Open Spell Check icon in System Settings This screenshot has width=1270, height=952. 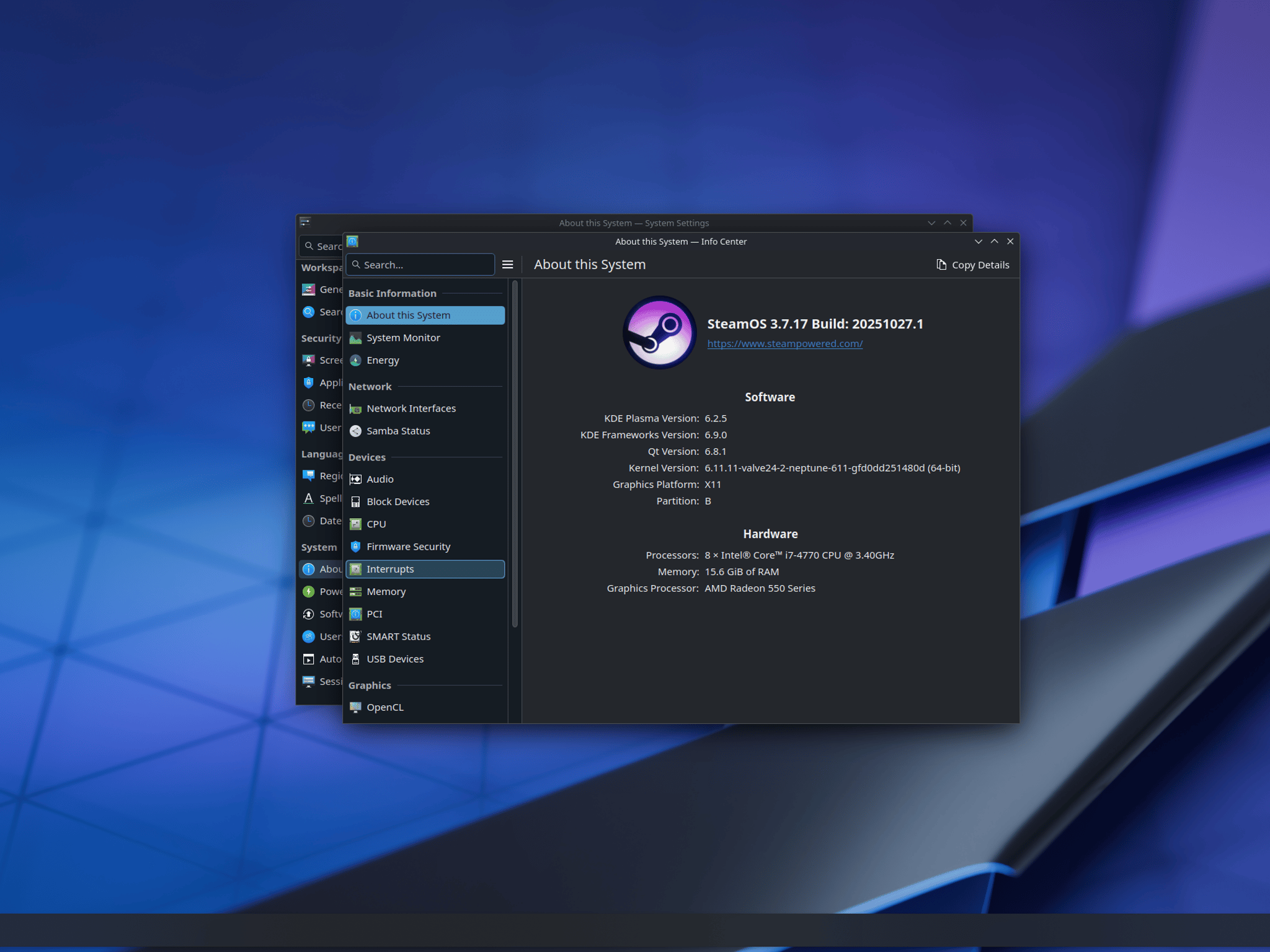(x=308, y=498)
